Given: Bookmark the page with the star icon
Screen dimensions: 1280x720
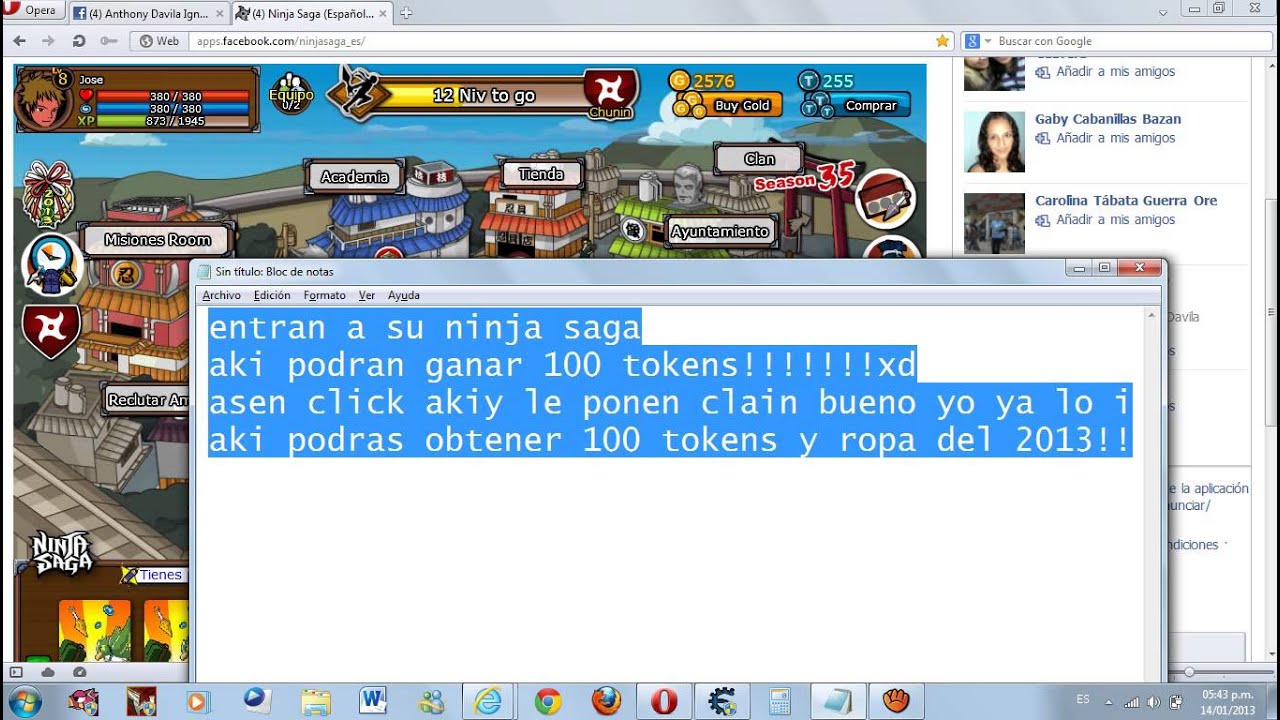Looking at the screenshot, I should point(941,41).
